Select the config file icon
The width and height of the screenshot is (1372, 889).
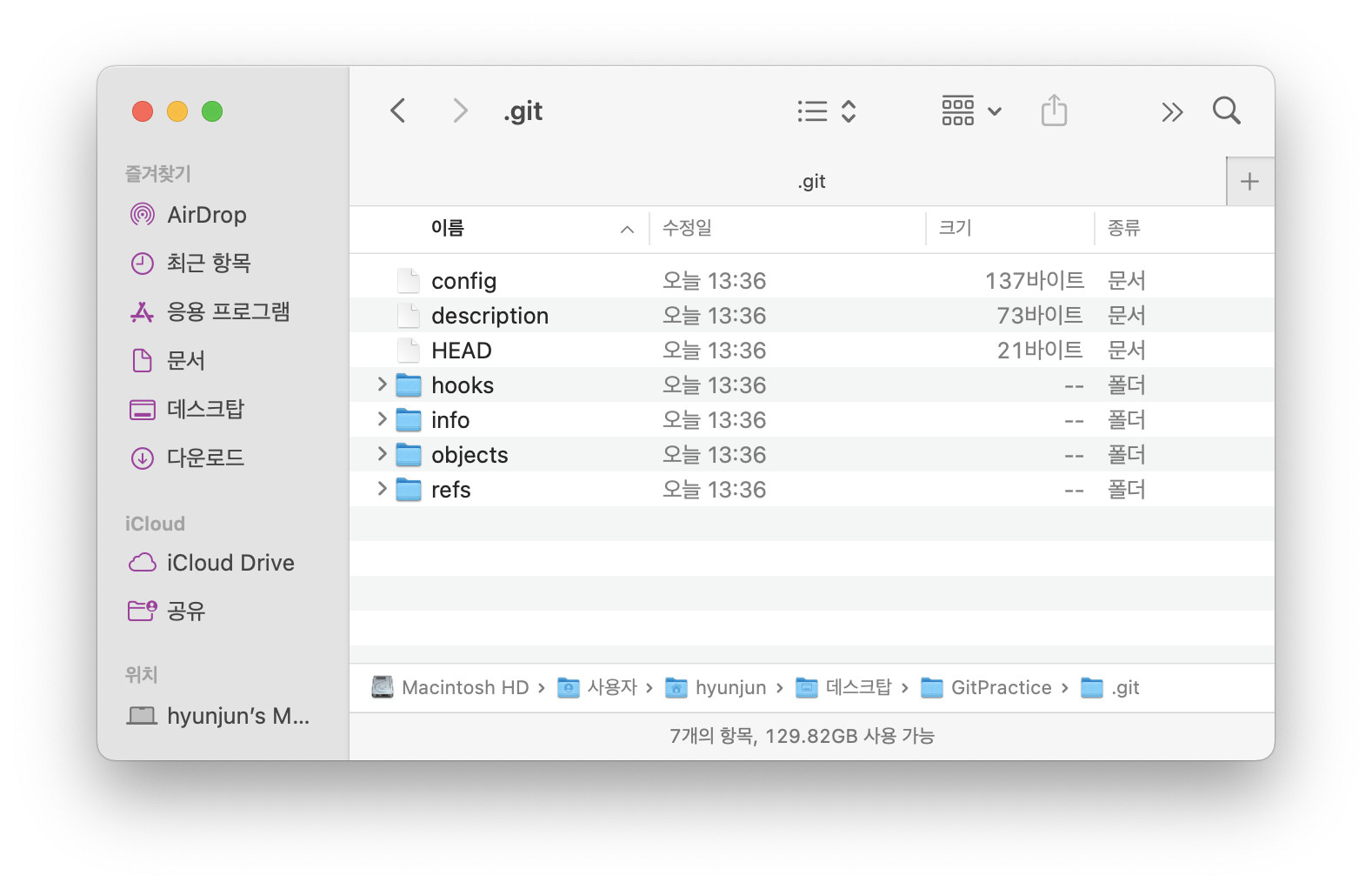[409, 280]
